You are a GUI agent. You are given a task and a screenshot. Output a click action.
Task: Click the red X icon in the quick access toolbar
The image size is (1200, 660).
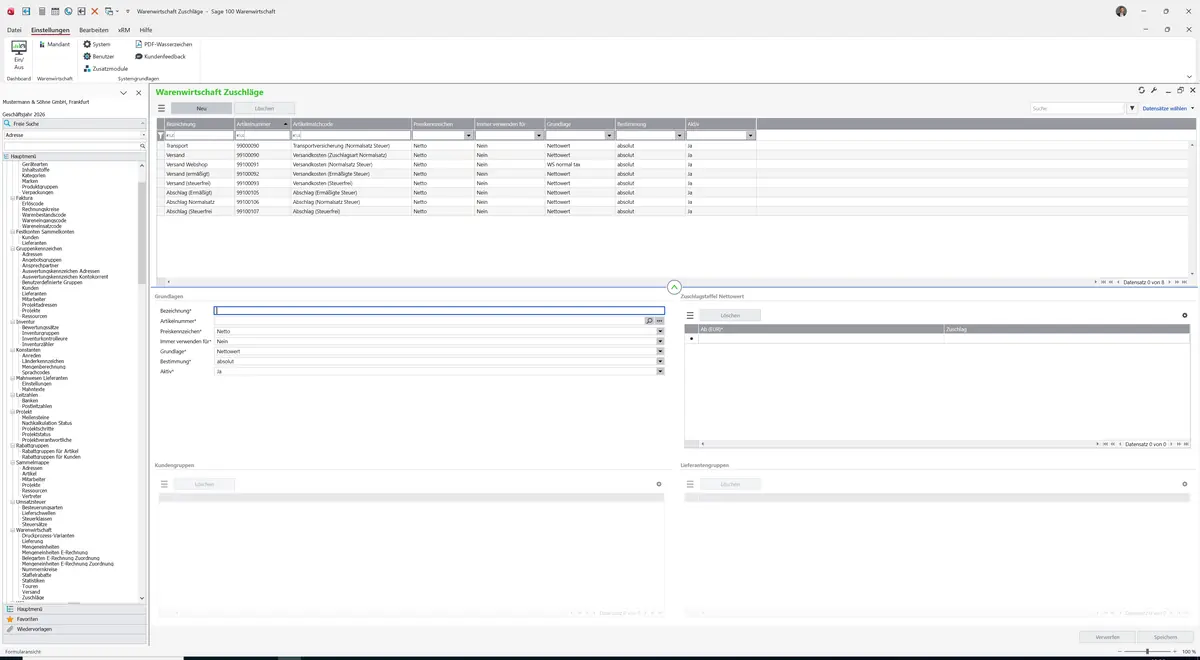pos(95,11)
